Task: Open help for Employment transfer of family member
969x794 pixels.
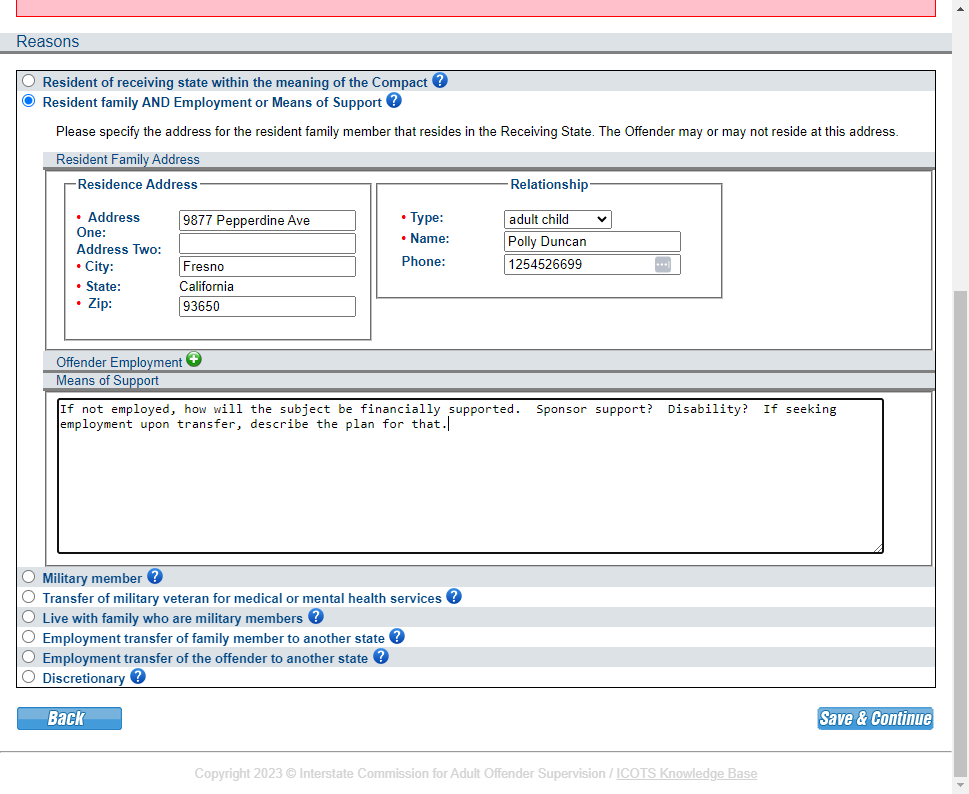Action: tap(397, 637)
